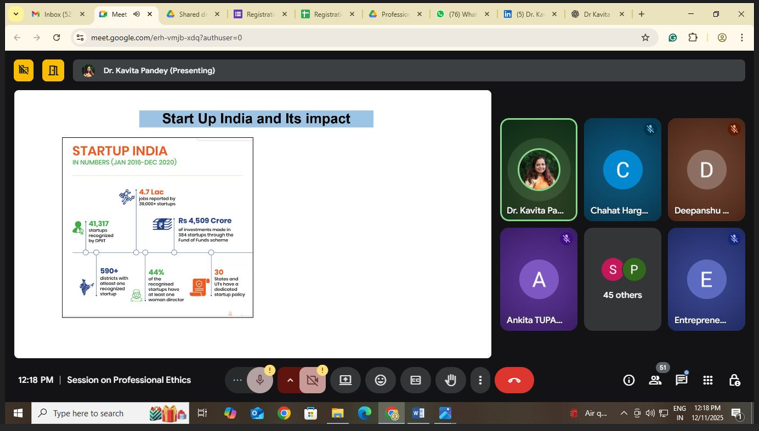Image resolution: width=759 pixels, height=431 pixels.
Task: Open audio settings dots beside microphone
Action: pyautogui.click(x=237, y=381)
